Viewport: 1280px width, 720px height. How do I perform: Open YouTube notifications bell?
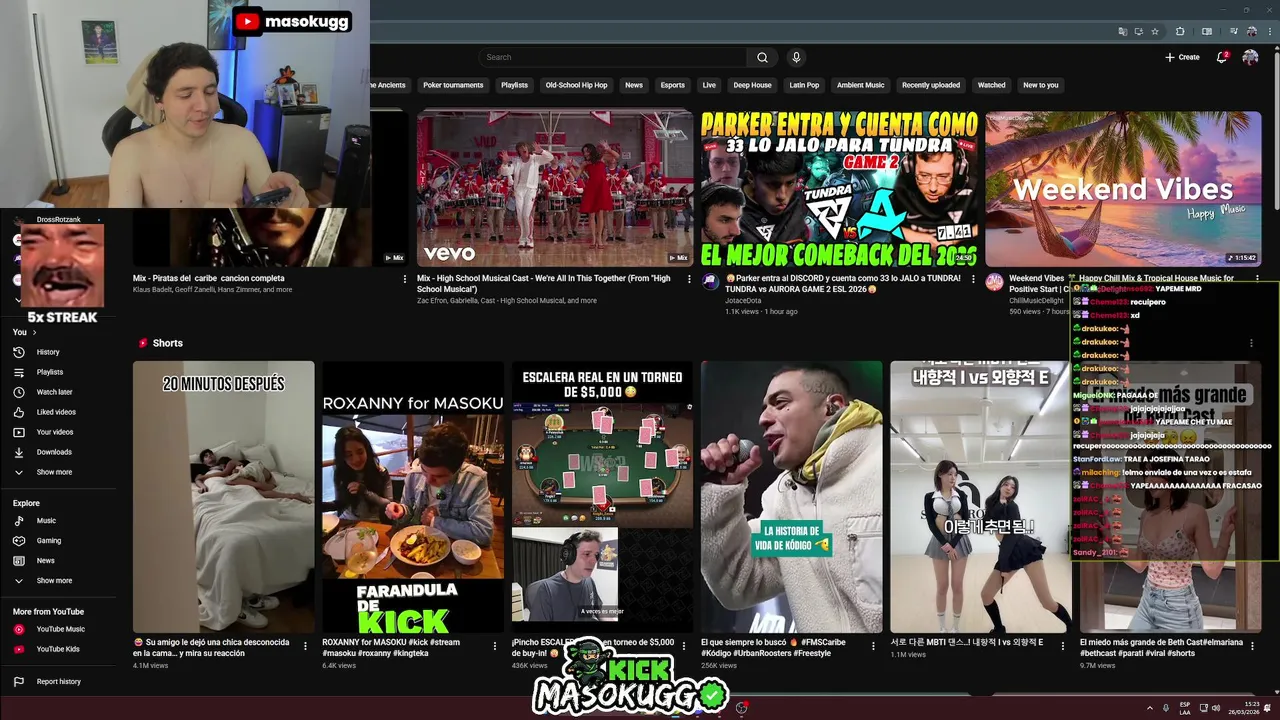coord(1222,57)
